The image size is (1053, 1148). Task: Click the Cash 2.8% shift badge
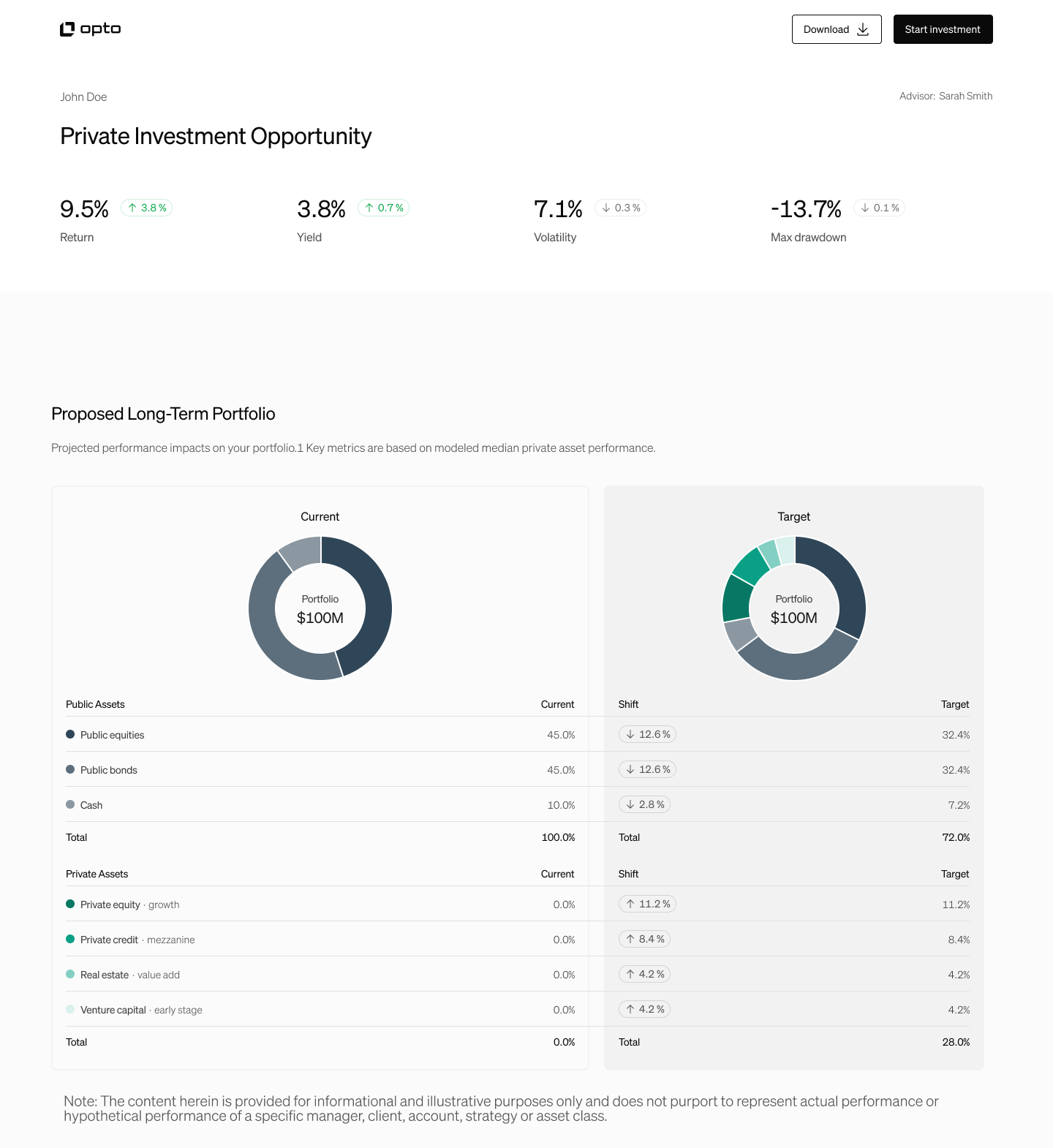click(x=644, y=804)
